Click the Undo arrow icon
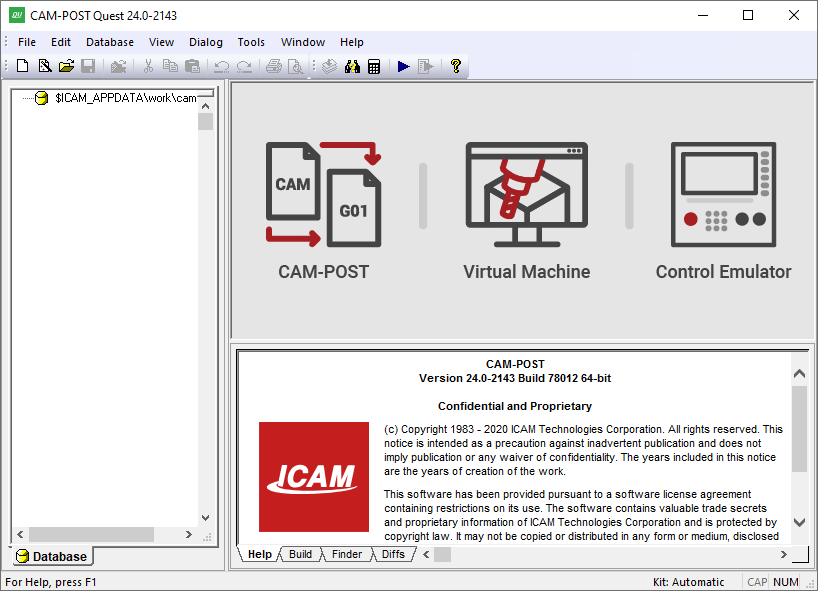 222,66
